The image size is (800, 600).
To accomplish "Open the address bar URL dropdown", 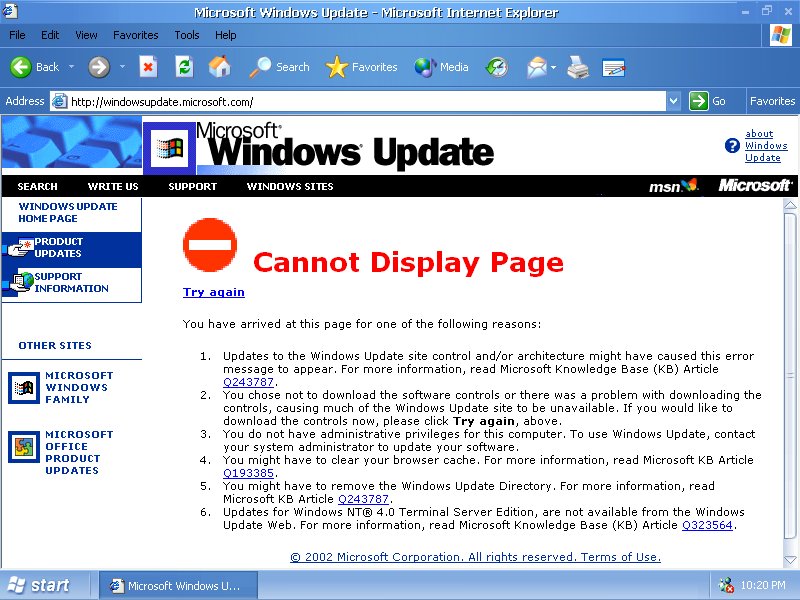I will (674, 101).
